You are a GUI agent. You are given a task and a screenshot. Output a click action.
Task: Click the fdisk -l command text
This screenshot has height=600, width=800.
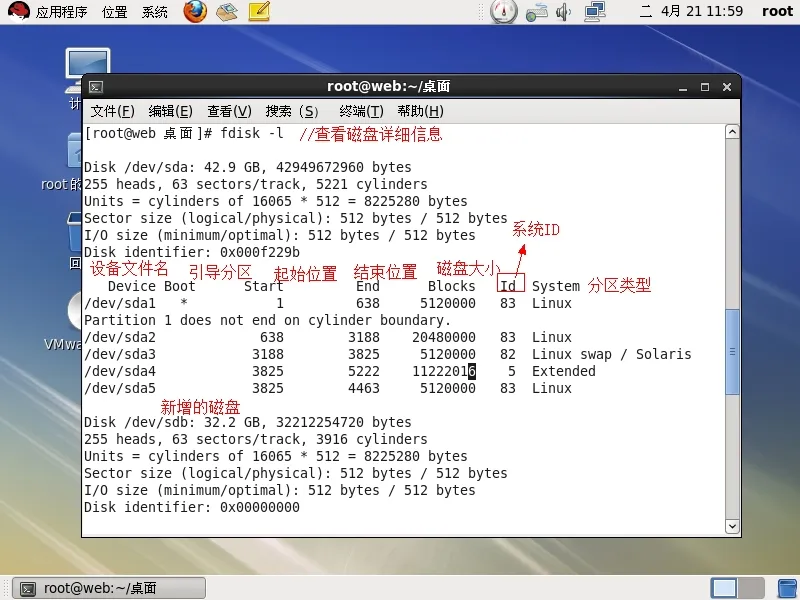(252, 134)
